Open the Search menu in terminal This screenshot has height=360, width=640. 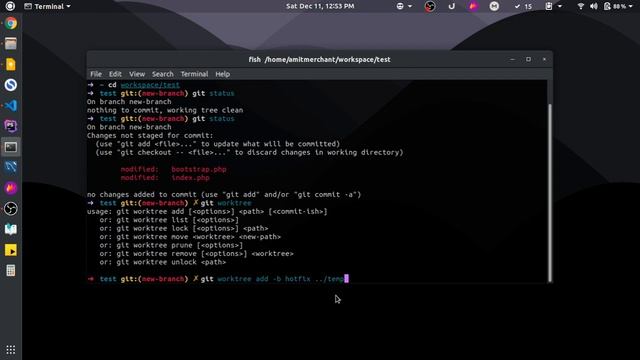coord(163,74)
